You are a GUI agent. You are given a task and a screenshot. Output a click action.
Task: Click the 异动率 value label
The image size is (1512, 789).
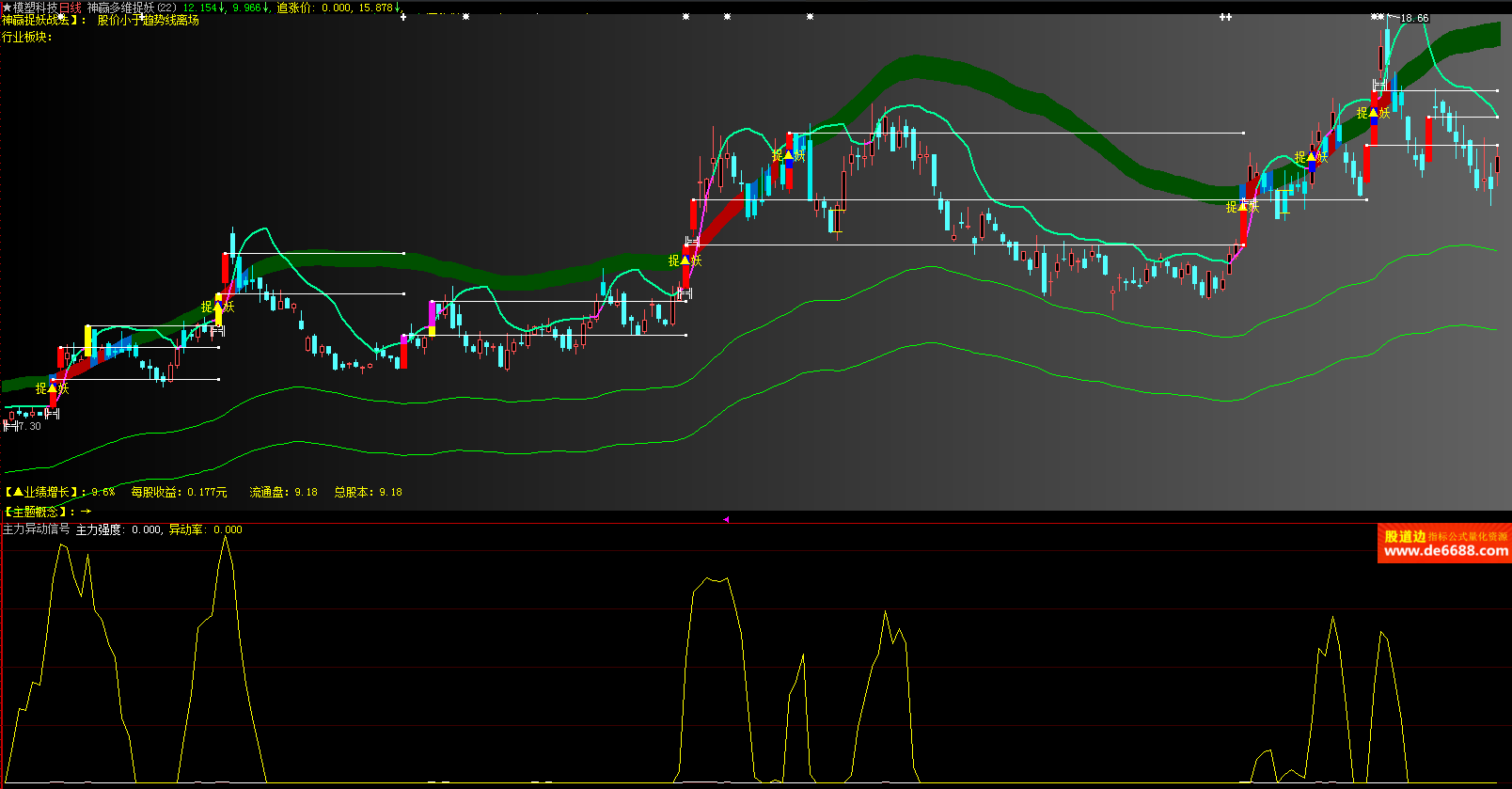point(228,529)
